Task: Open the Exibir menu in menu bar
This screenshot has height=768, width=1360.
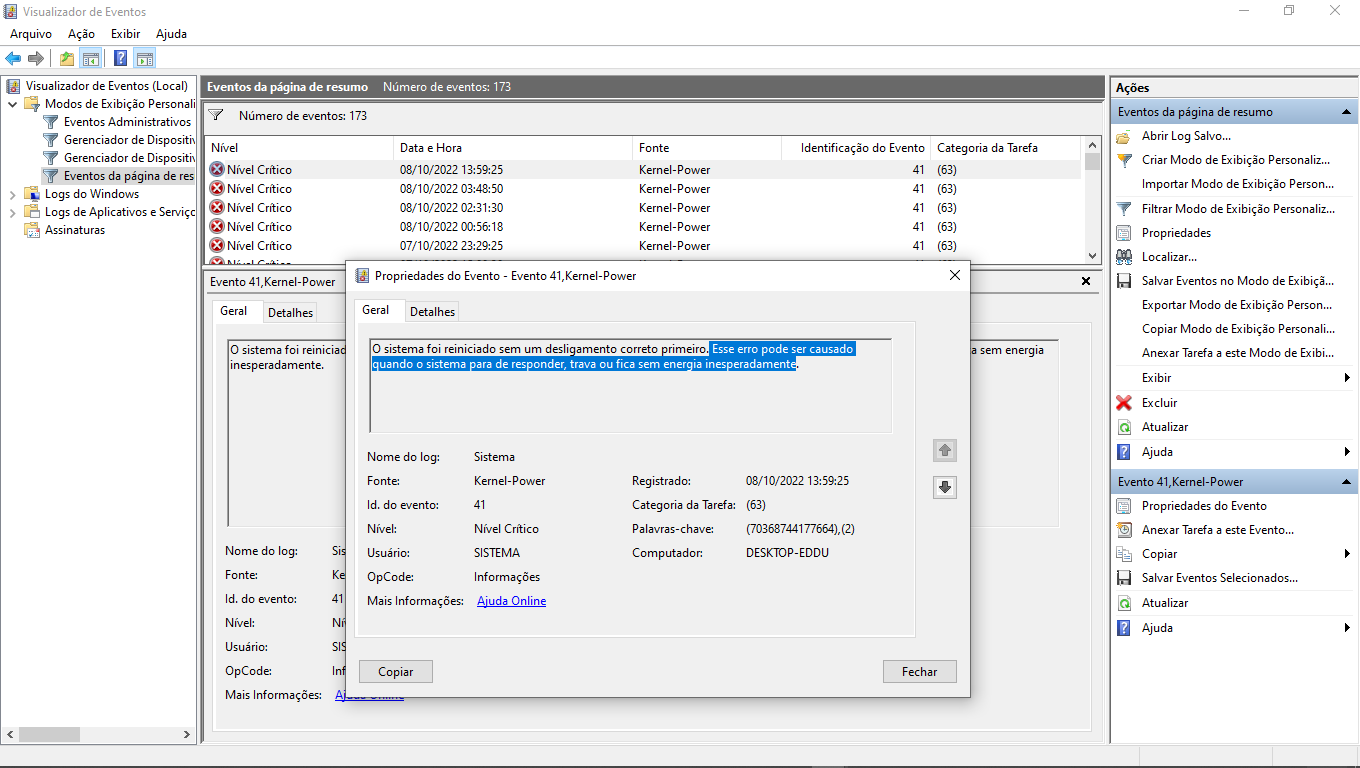Action: pyautogui.click(x=126, y=34)
